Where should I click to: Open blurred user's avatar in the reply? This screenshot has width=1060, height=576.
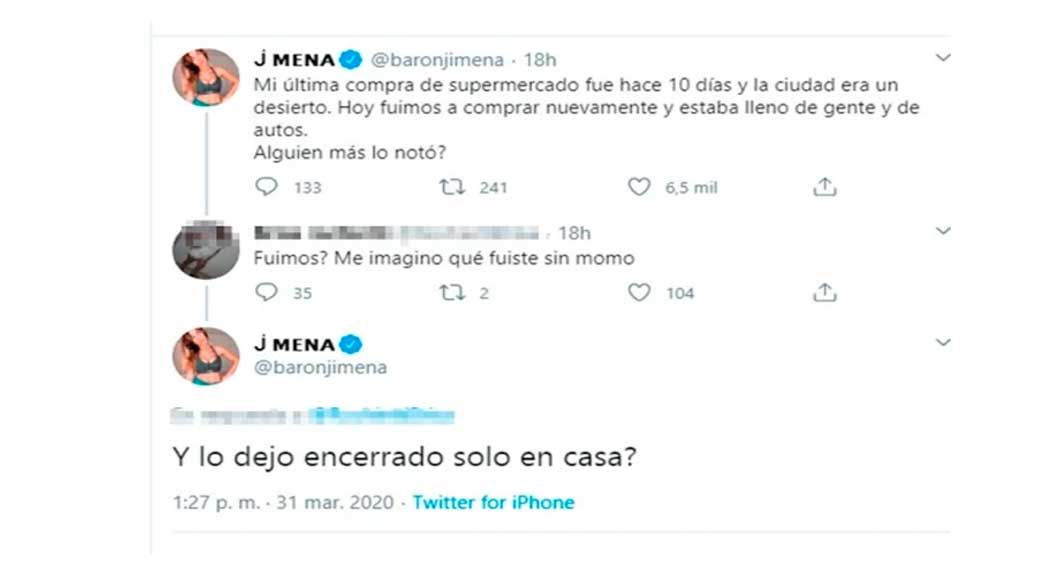(x=205, y=249)
